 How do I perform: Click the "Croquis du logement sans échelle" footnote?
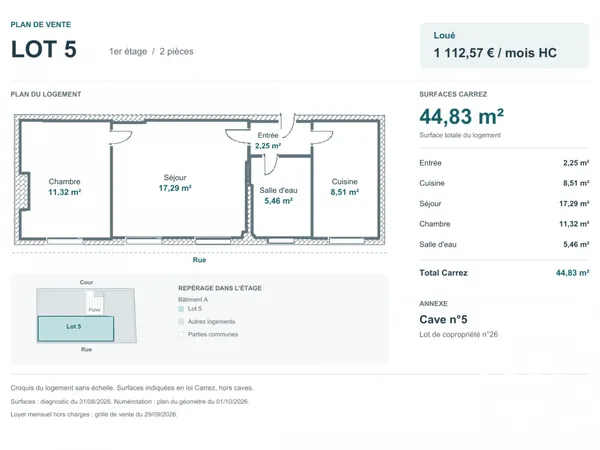point(132,388)
